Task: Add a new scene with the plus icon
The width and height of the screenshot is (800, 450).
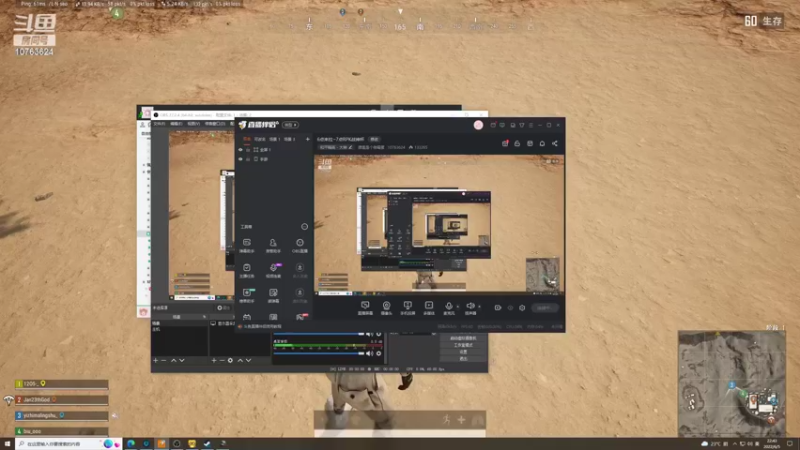Action: coord(308,139)
